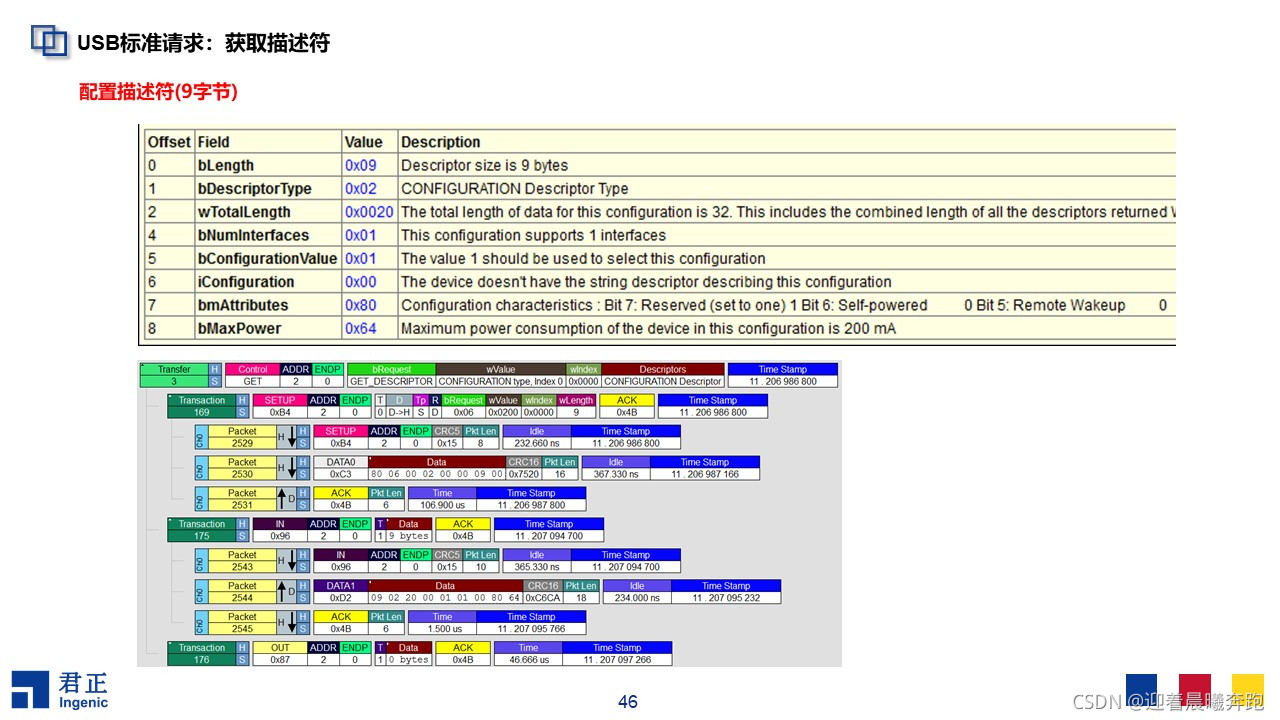Click slide page number 46
Viewport: 1280px width, 720px height.
[x=628, y=702]
